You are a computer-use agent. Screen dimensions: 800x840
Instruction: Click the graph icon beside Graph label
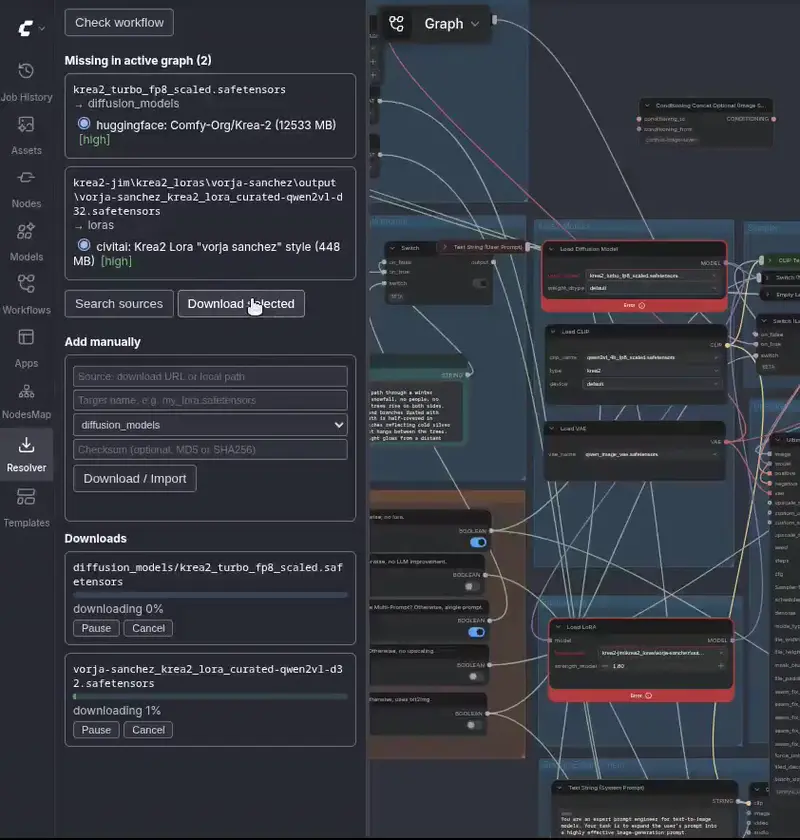(397, 24)
